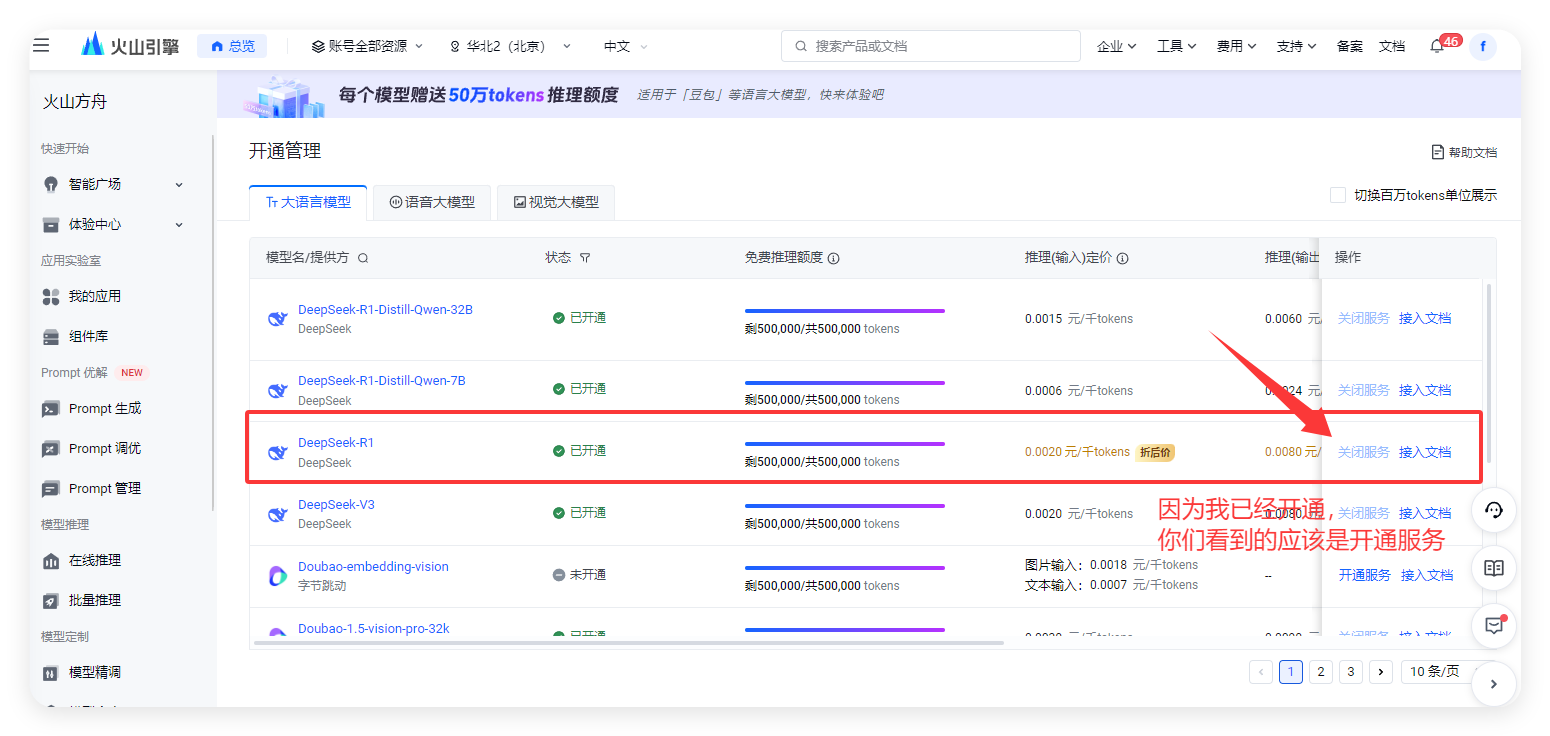1550x736 pixels.
Task: Click the Doubao-embedding-vision quota progress bar
Action: pyautogui.click(x=845, y=568)
